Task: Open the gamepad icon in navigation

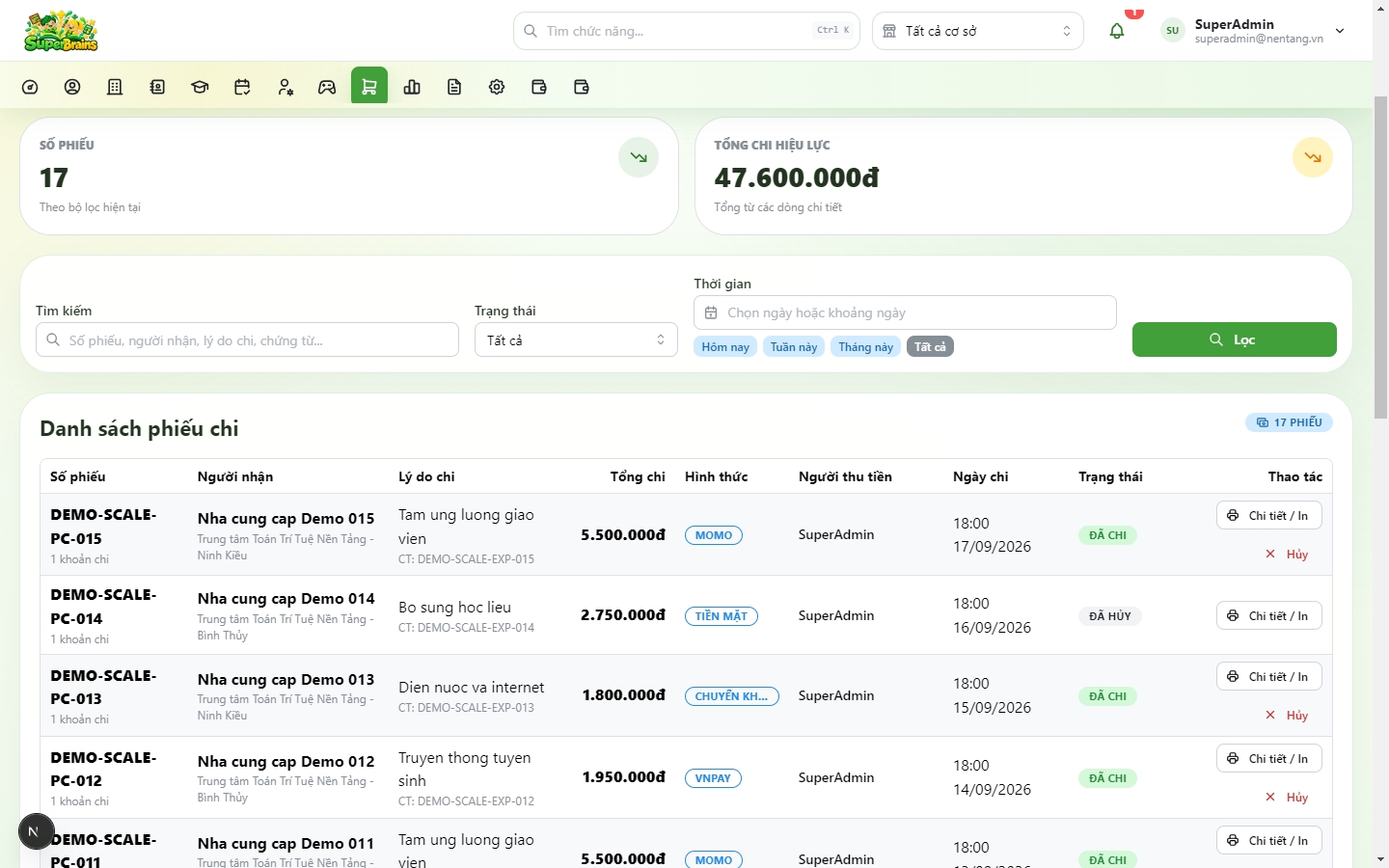Action: click(x=327, y=87)
